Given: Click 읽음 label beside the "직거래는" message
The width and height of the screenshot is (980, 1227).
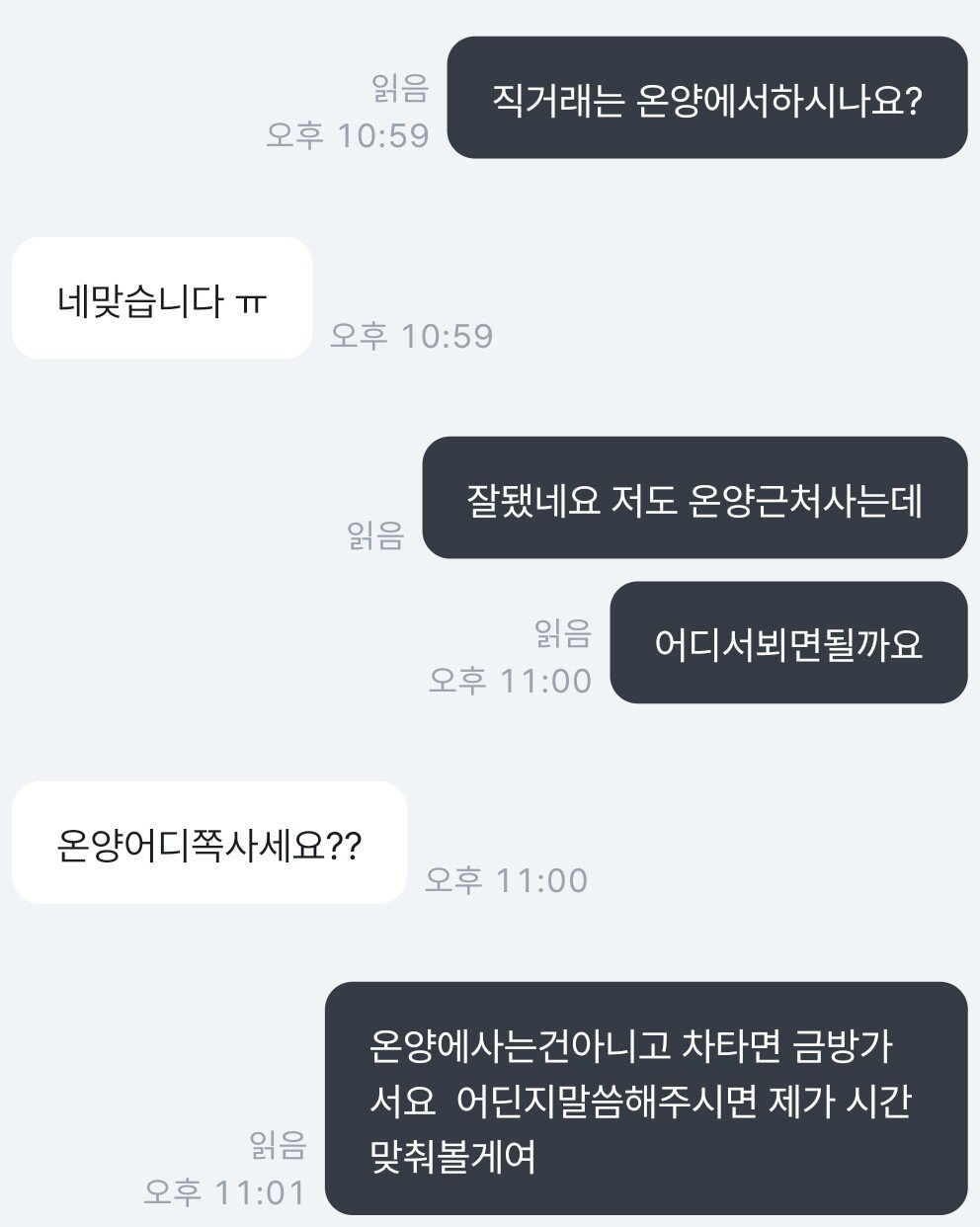Looking at the screenshot, I should point(400,89).
